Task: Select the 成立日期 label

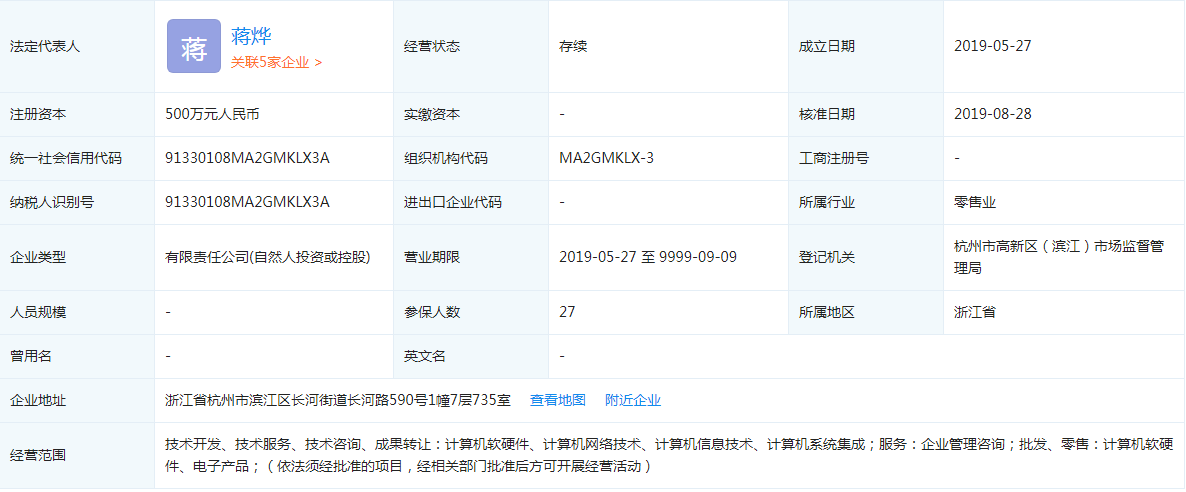Action: pos(827,46)
